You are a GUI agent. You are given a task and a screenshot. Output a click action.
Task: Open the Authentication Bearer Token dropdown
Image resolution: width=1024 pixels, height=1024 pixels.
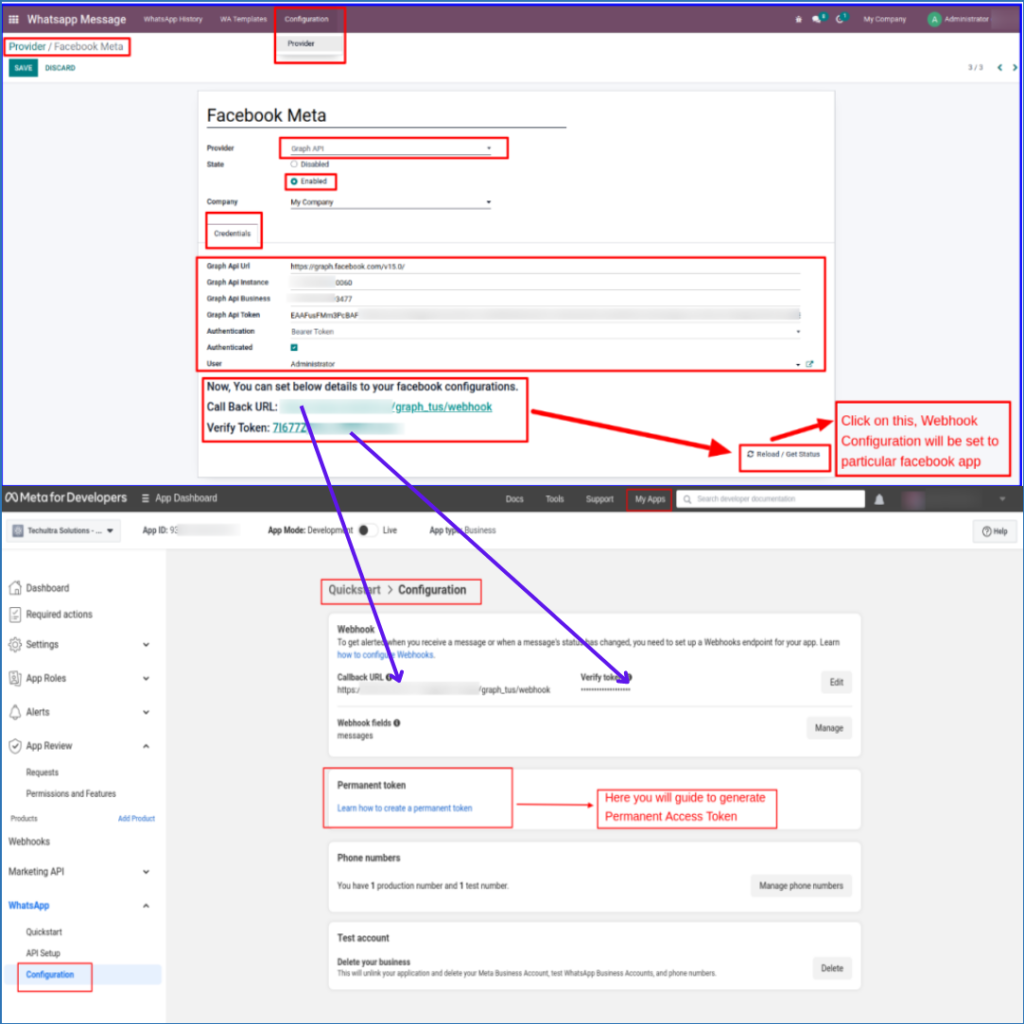pos(545,332)
